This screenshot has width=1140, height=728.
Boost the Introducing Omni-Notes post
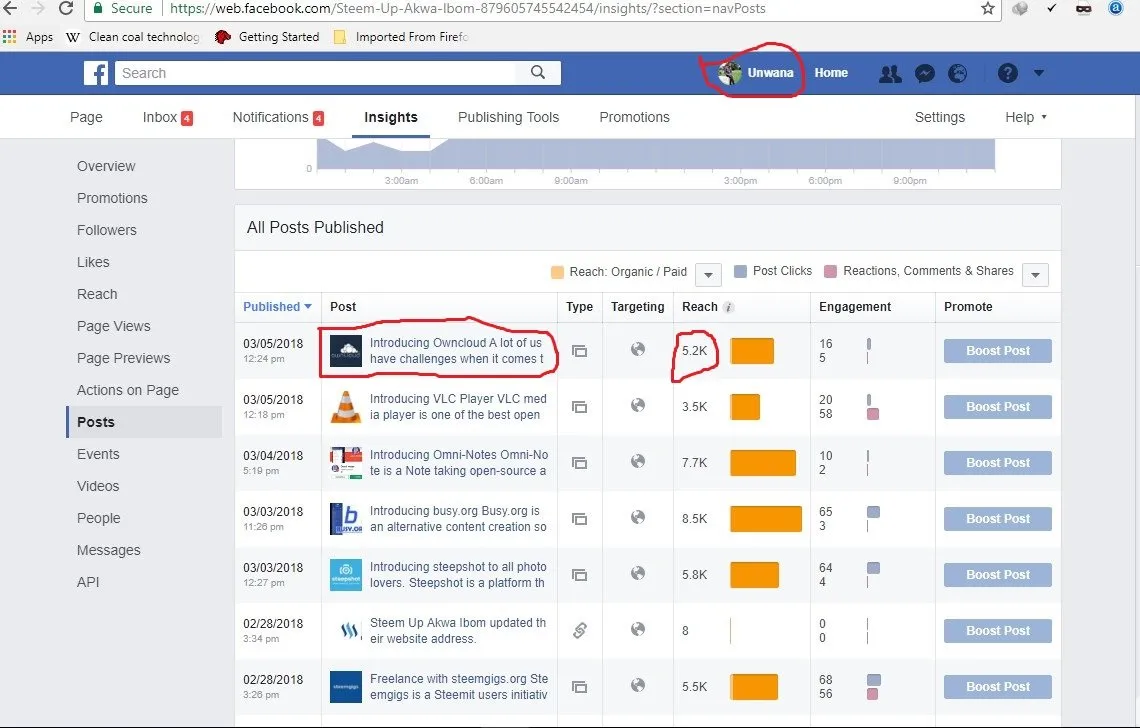pos(998,463)
